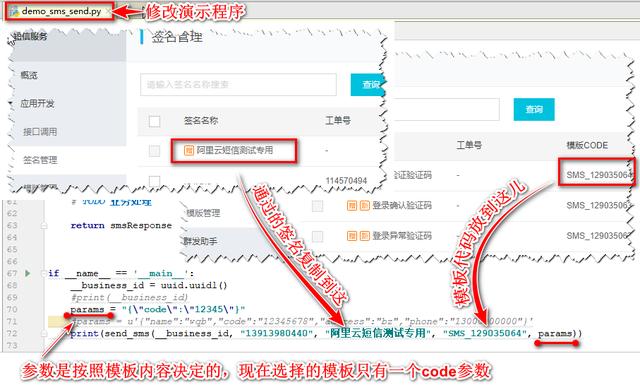Tick the checkbox for 登录异常验证码 template
This screenshot has height=385, width=640.
(x=317, y=236)
